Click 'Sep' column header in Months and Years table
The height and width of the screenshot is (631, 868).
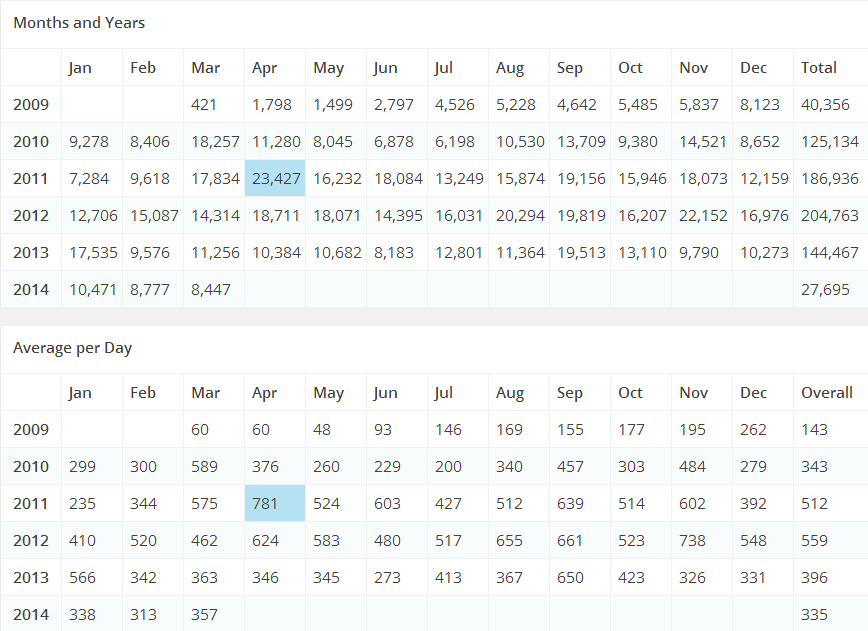[570, 68]
